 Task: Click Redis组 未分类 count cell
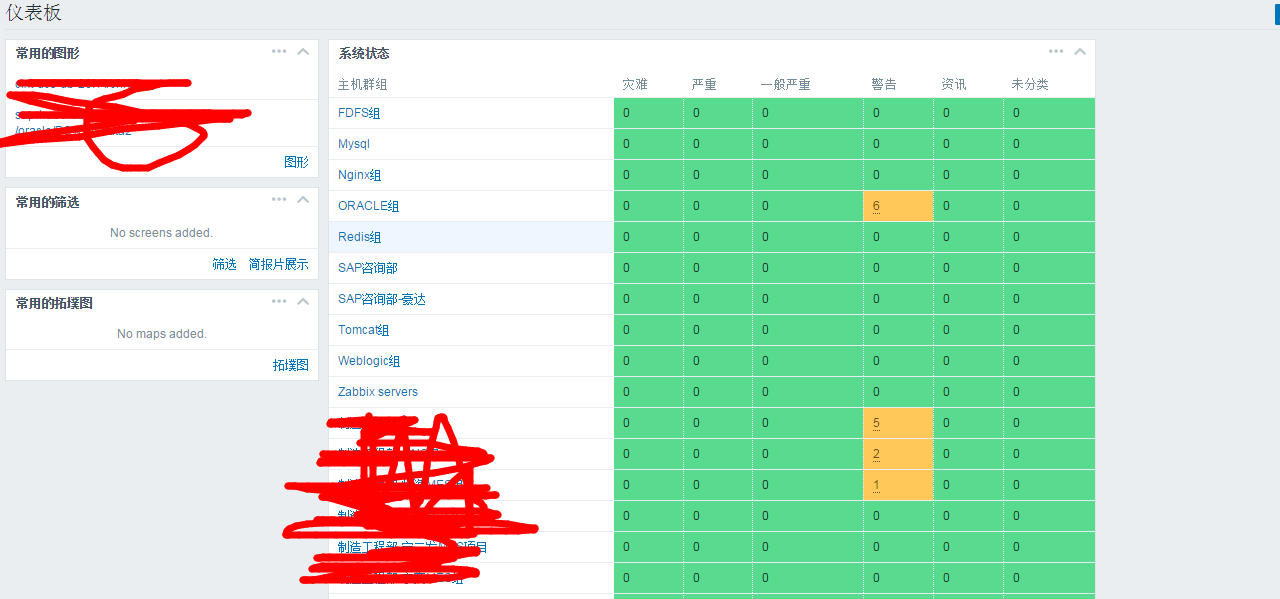(1049, 237)
